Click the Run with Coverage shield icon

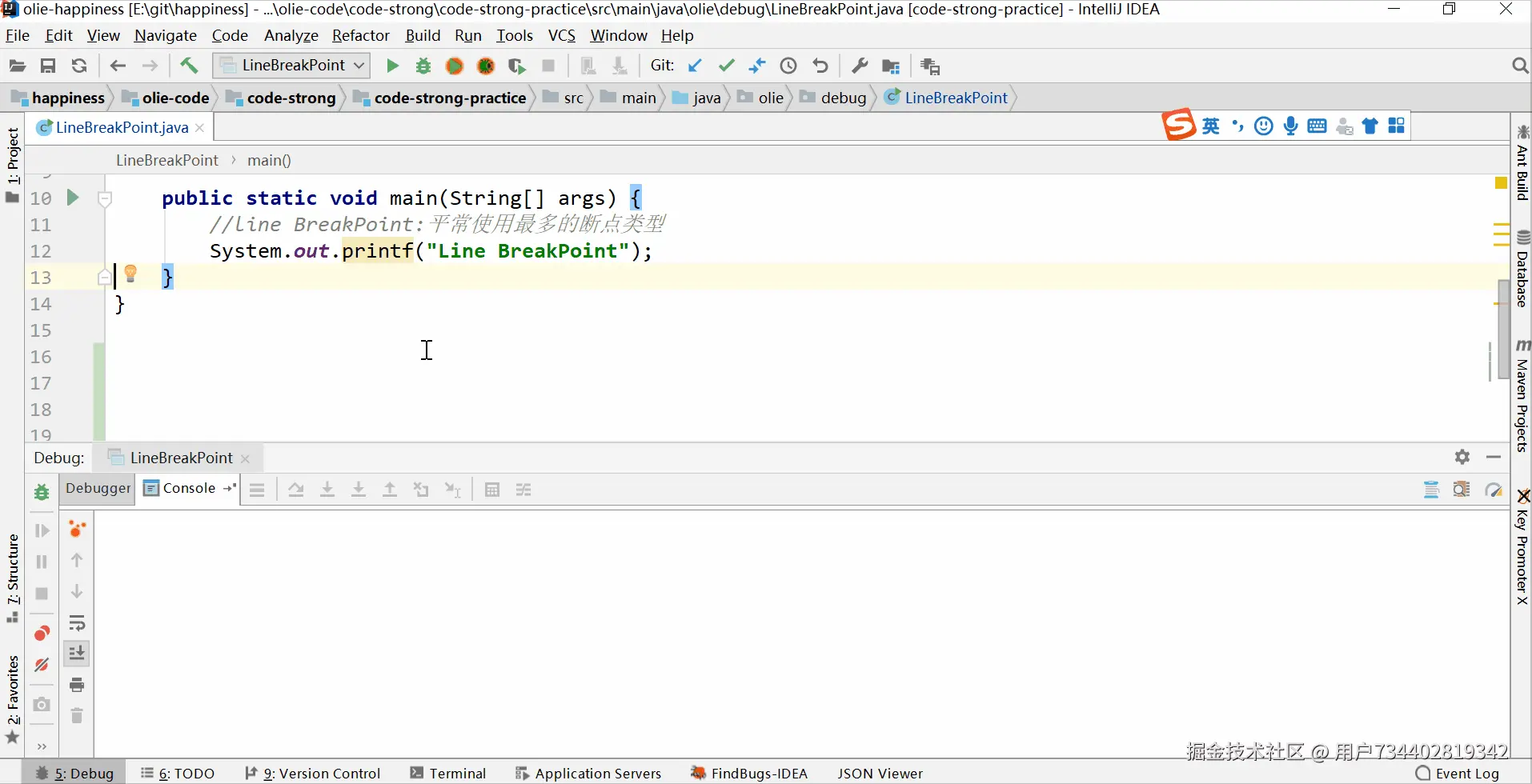pyautogui.click(x=517, y=66)
